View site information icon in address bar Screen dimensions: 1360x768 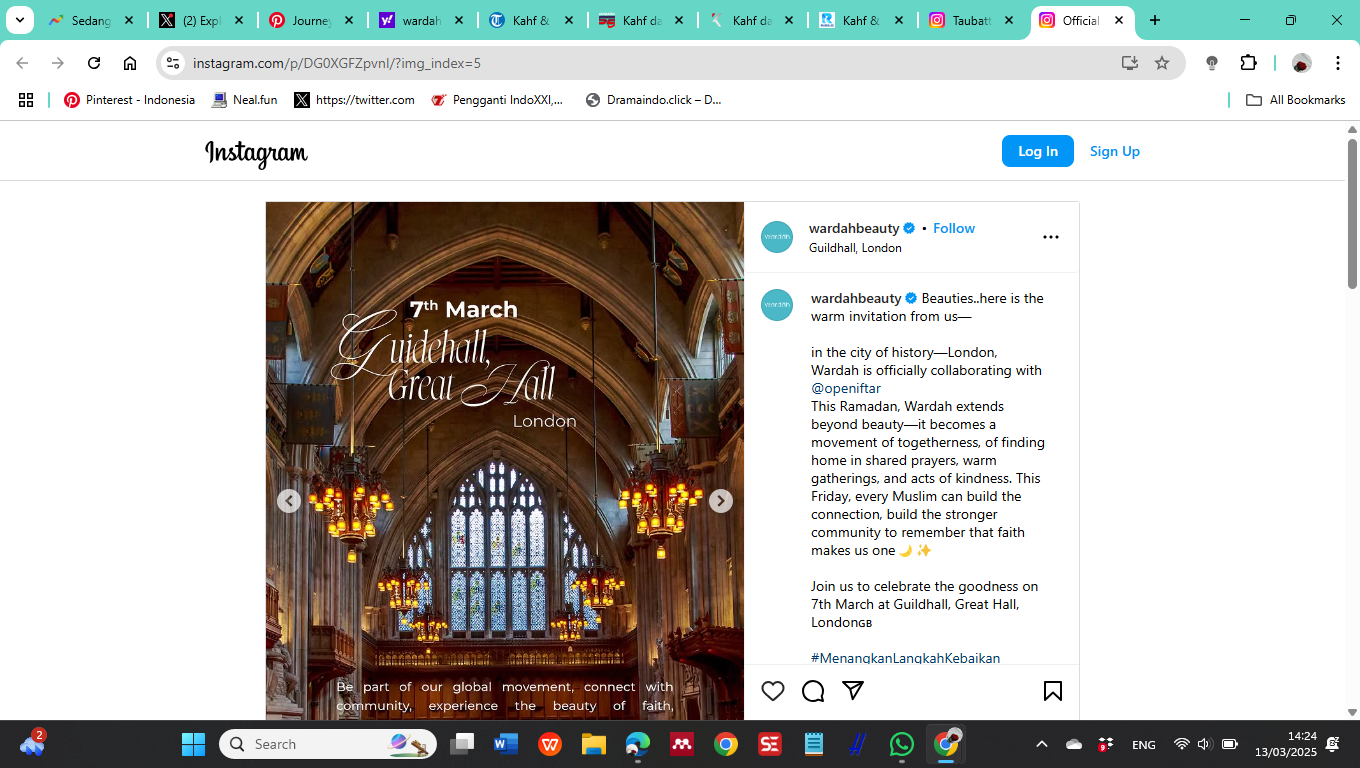[173, 63]
